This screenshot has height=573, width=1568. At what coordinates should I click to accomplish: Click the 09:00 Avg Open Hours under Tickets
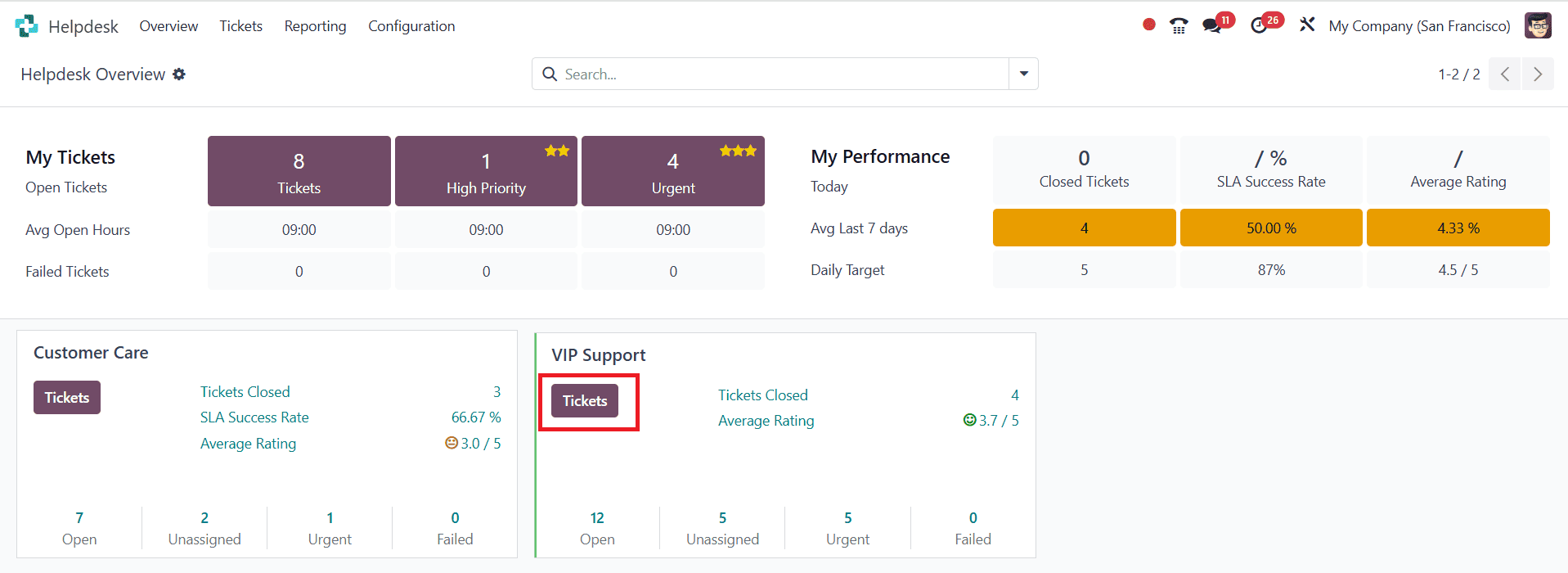299,230
